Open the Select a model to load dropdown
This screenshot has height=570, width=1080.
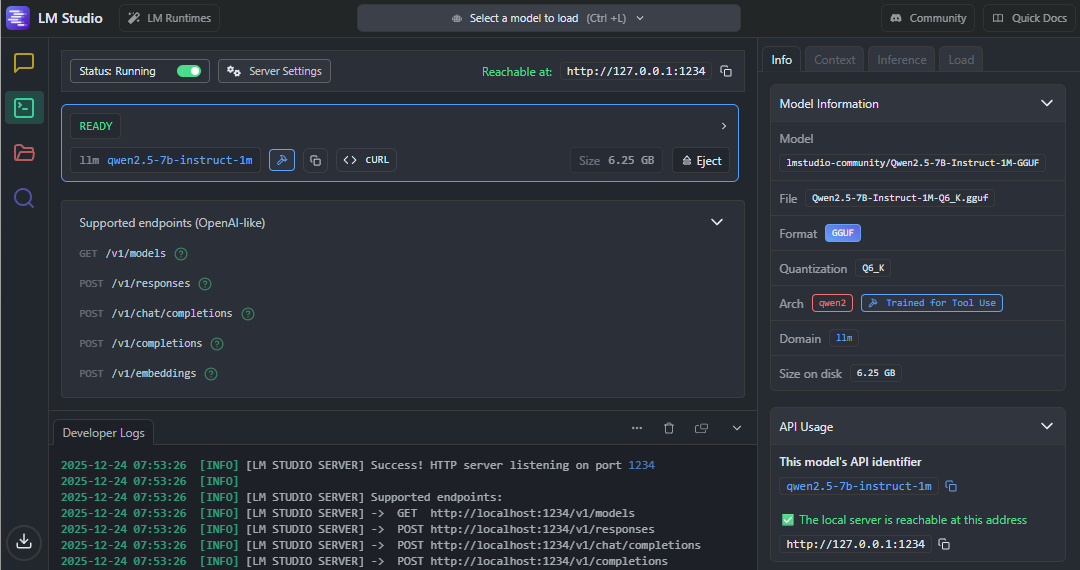pyautogui.click(x=548, y=18)
